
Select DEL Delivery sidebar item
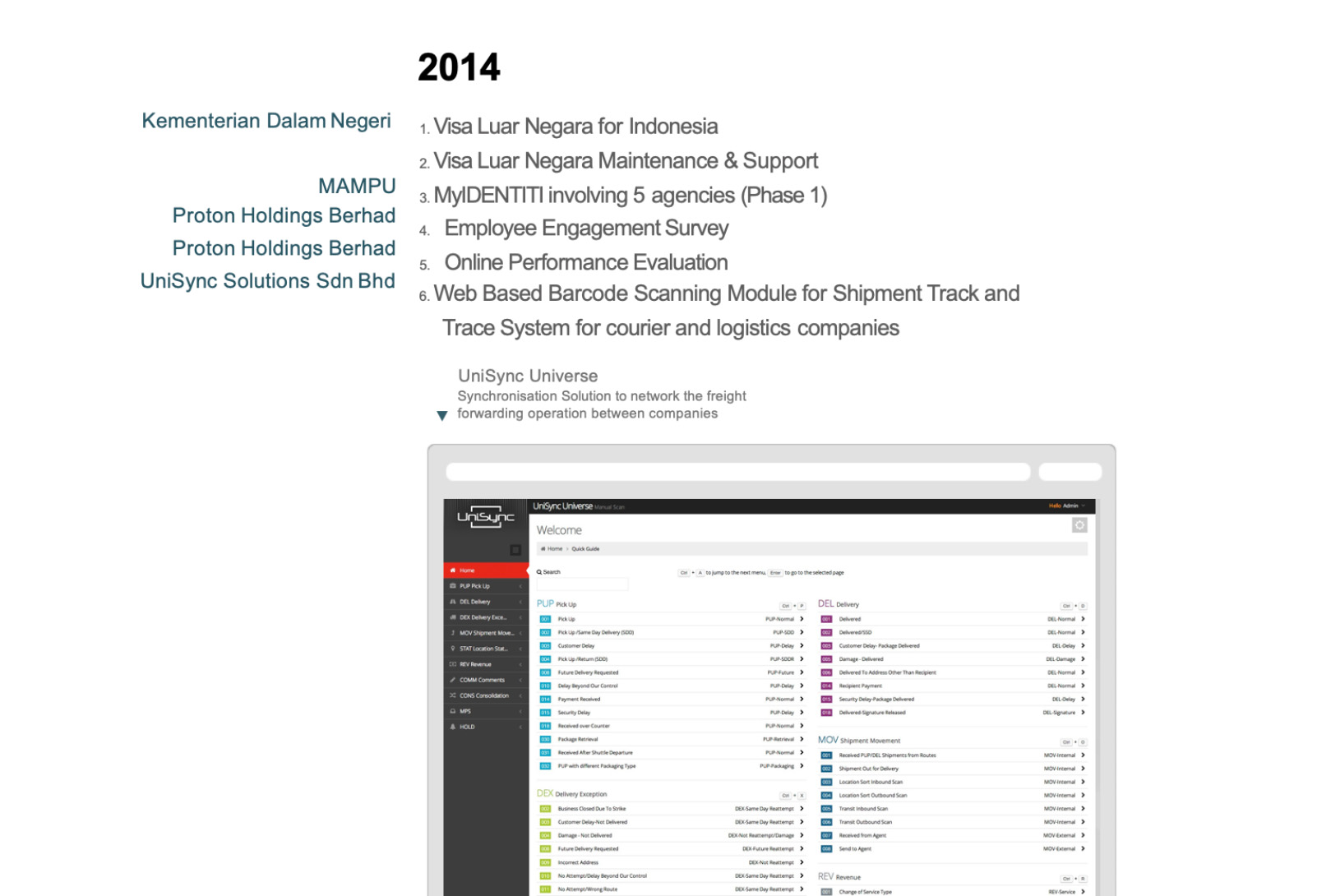(x=486, y=602)
